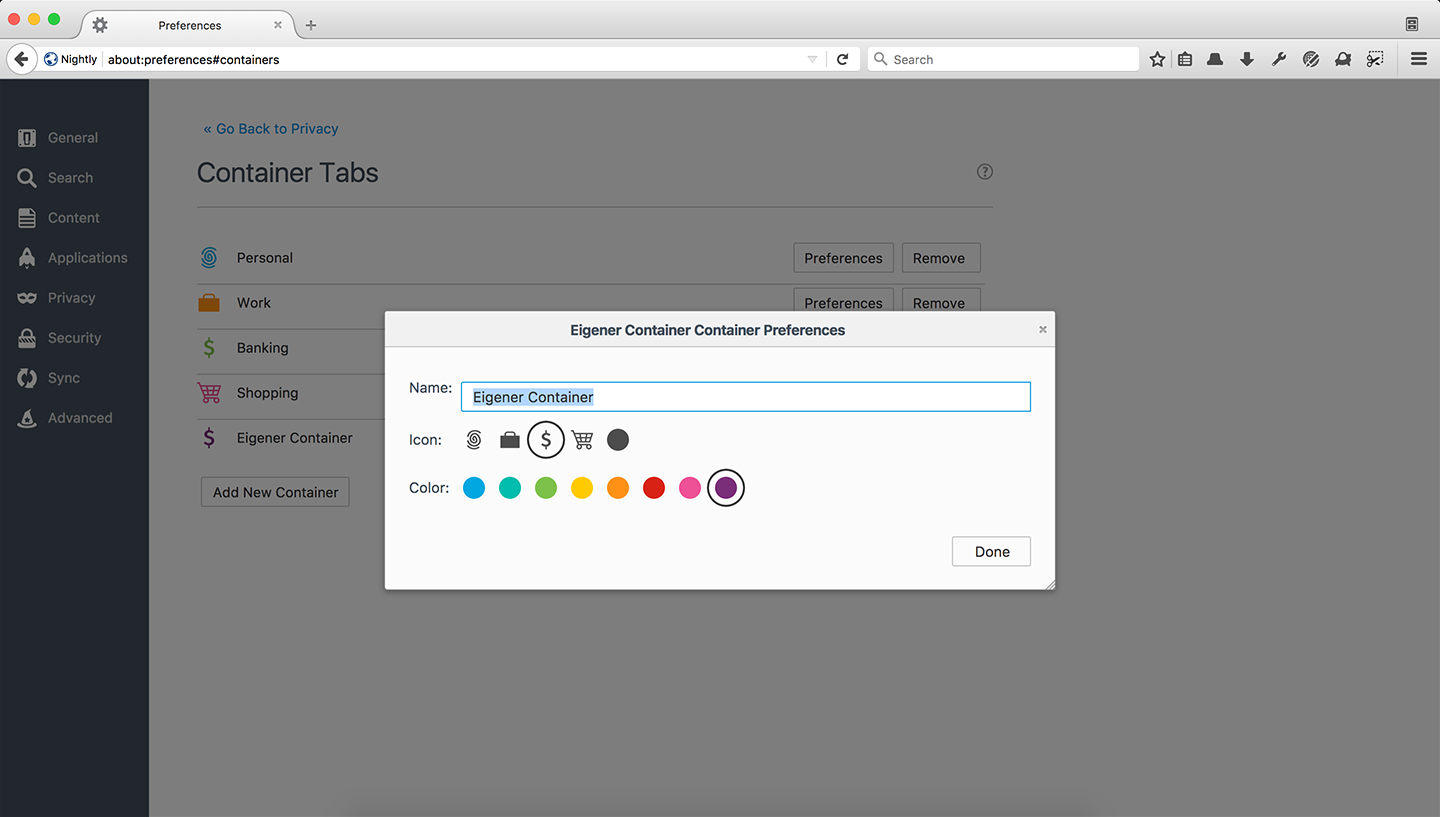Open the hamburger menu in toolbar
Screen dimensions: 1440x817
pos(1418,59)
